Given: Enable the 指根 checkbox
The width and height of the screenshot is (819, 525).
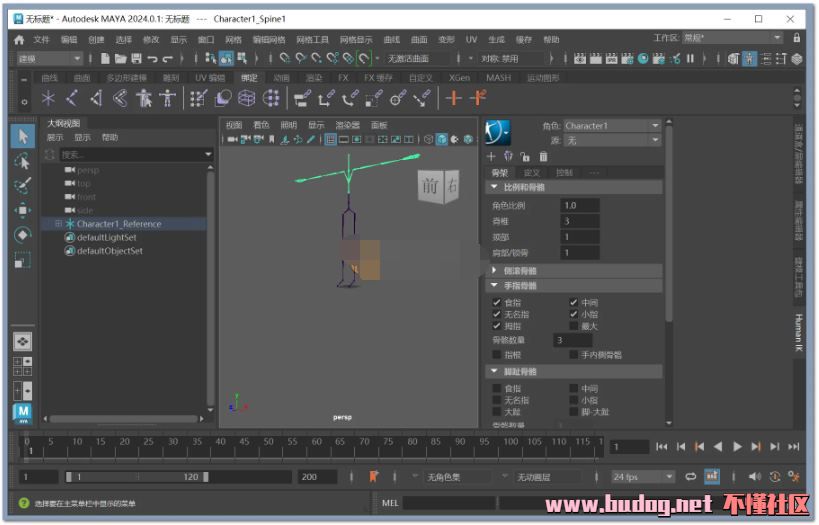Looking at the screenshot, I should click(497, 354).
